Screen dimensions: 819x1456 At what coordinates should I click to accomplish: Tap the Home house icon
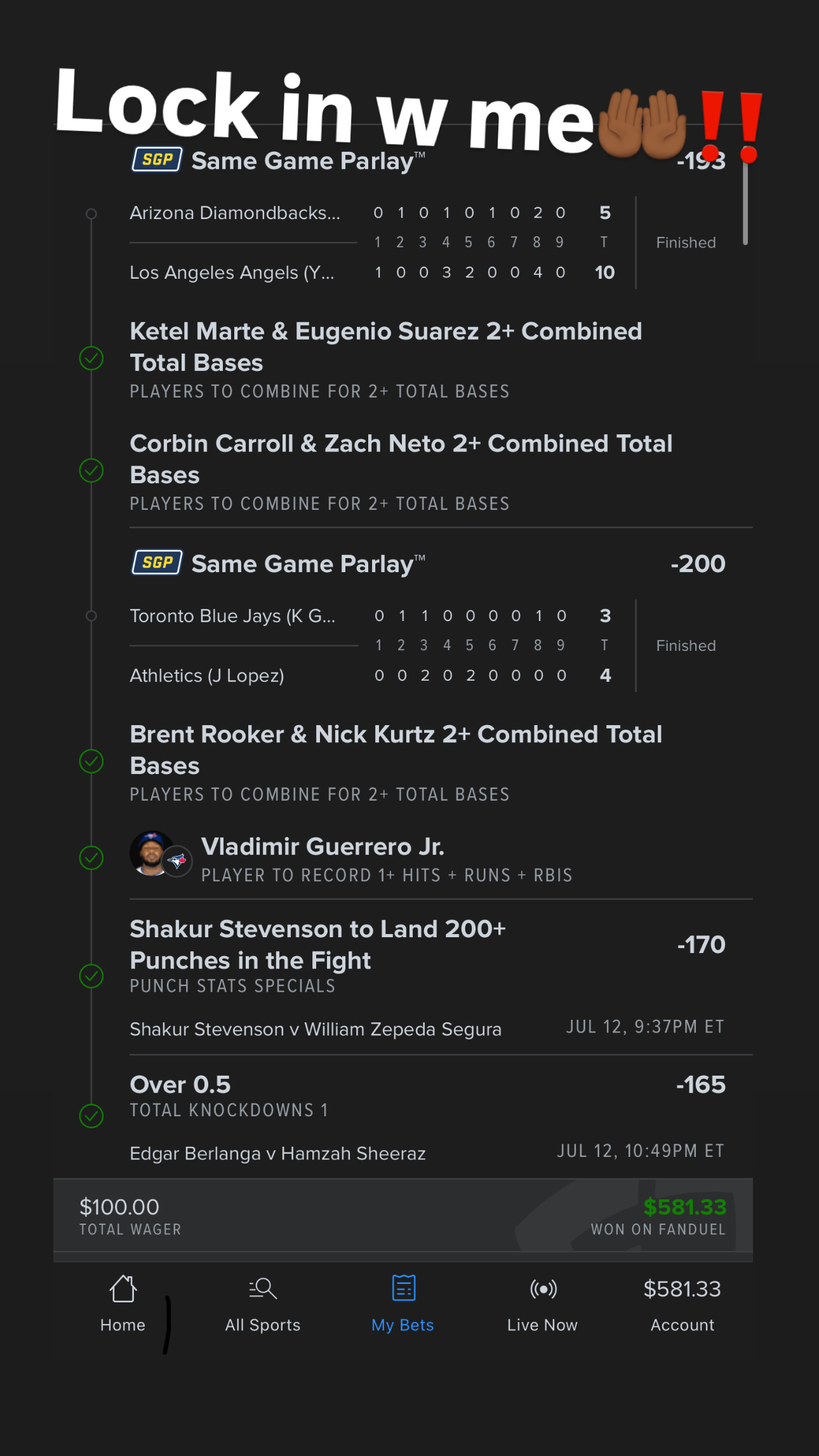(123, 1289)
